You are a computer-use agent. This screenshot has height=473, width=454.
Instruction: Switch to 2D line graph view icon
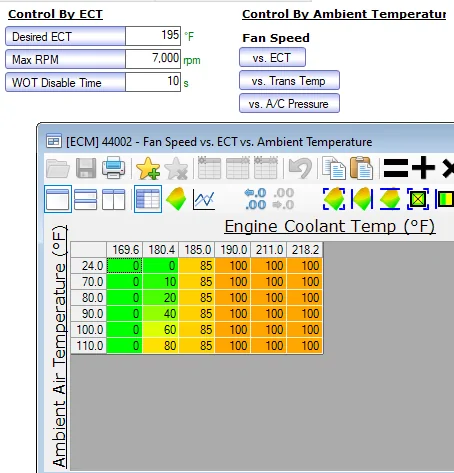(x=204, y=200)
